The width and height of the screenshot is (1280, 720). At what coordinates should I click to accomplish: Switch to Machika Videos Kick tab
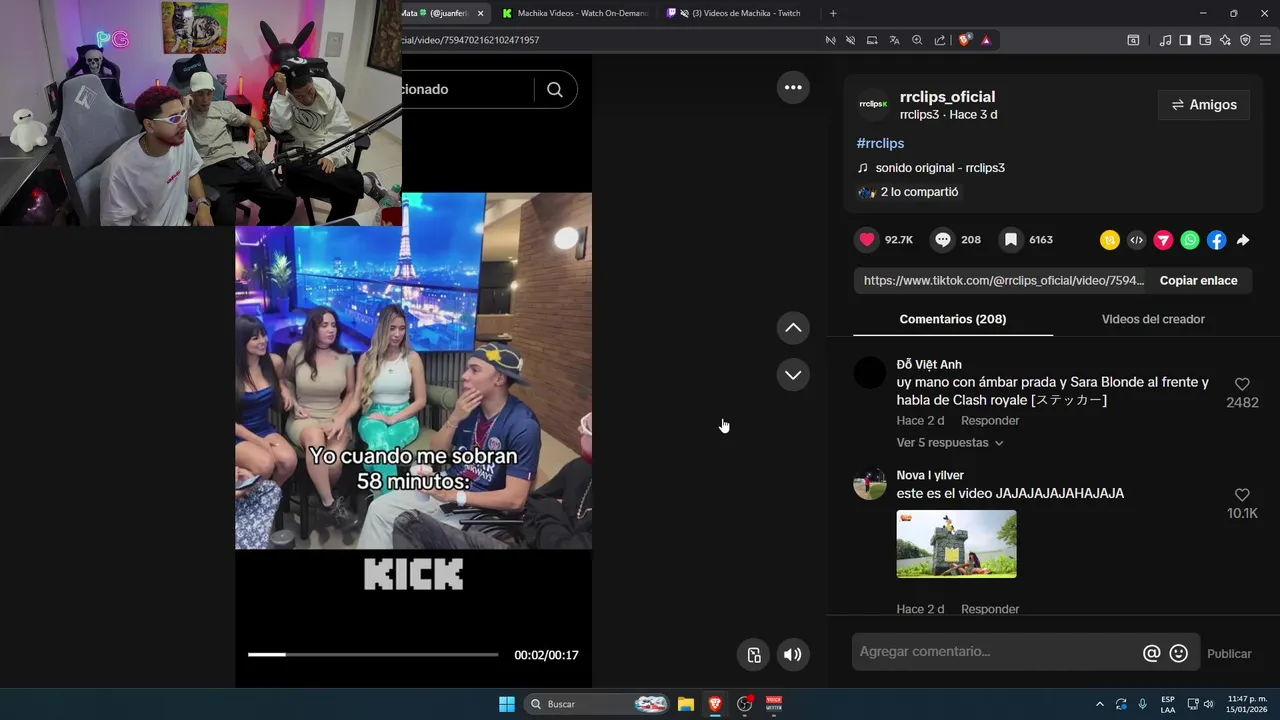tap(575, 13)
